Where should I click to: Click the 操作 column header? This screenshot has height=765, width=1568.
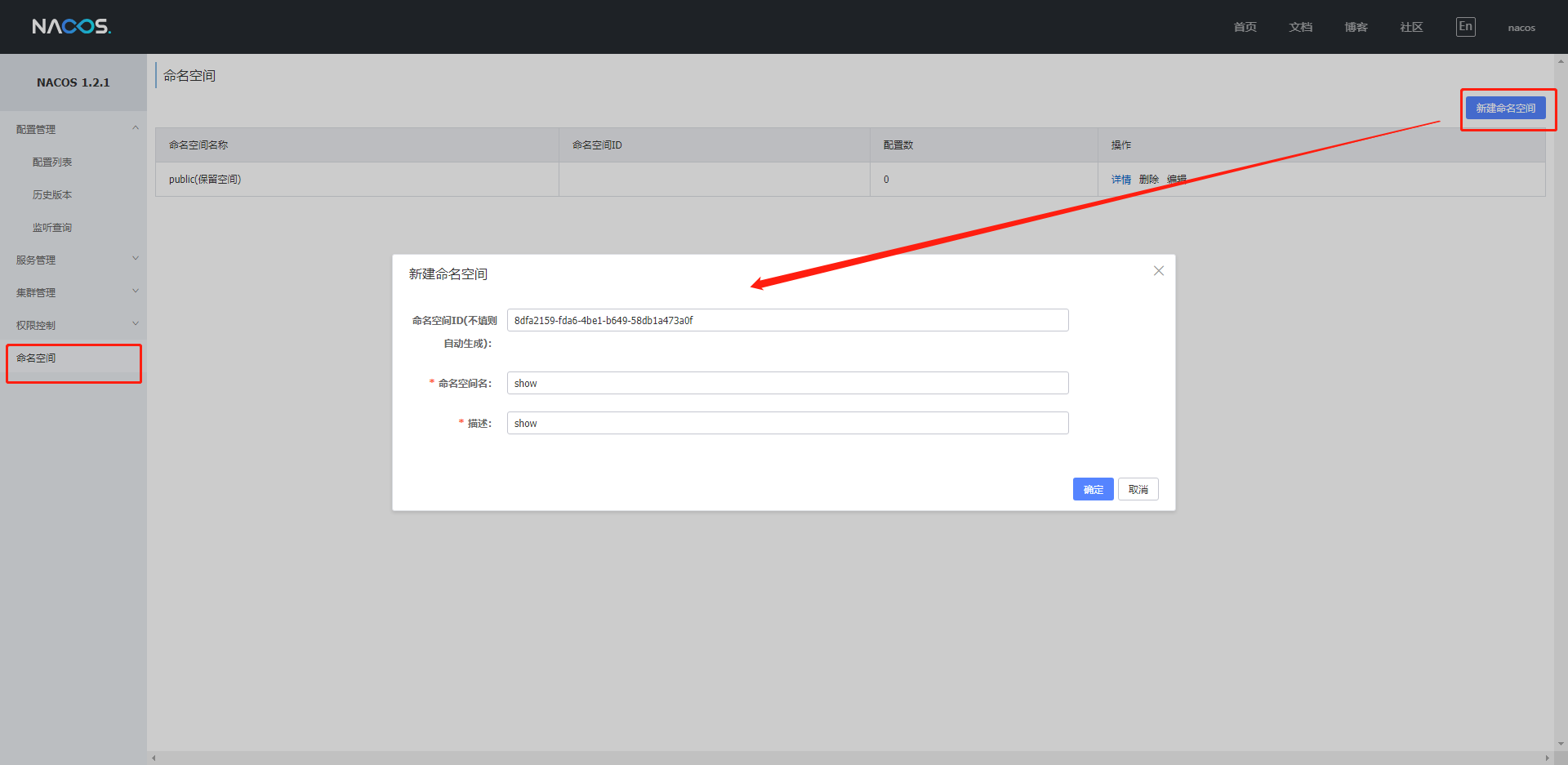[1321, 145]
